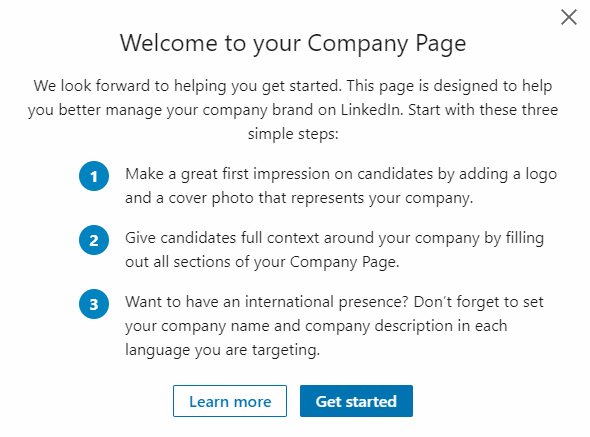Click the 'We look forward to helping' intro line
Viewport: 590px width, 437px height.
tap(293, 86)
